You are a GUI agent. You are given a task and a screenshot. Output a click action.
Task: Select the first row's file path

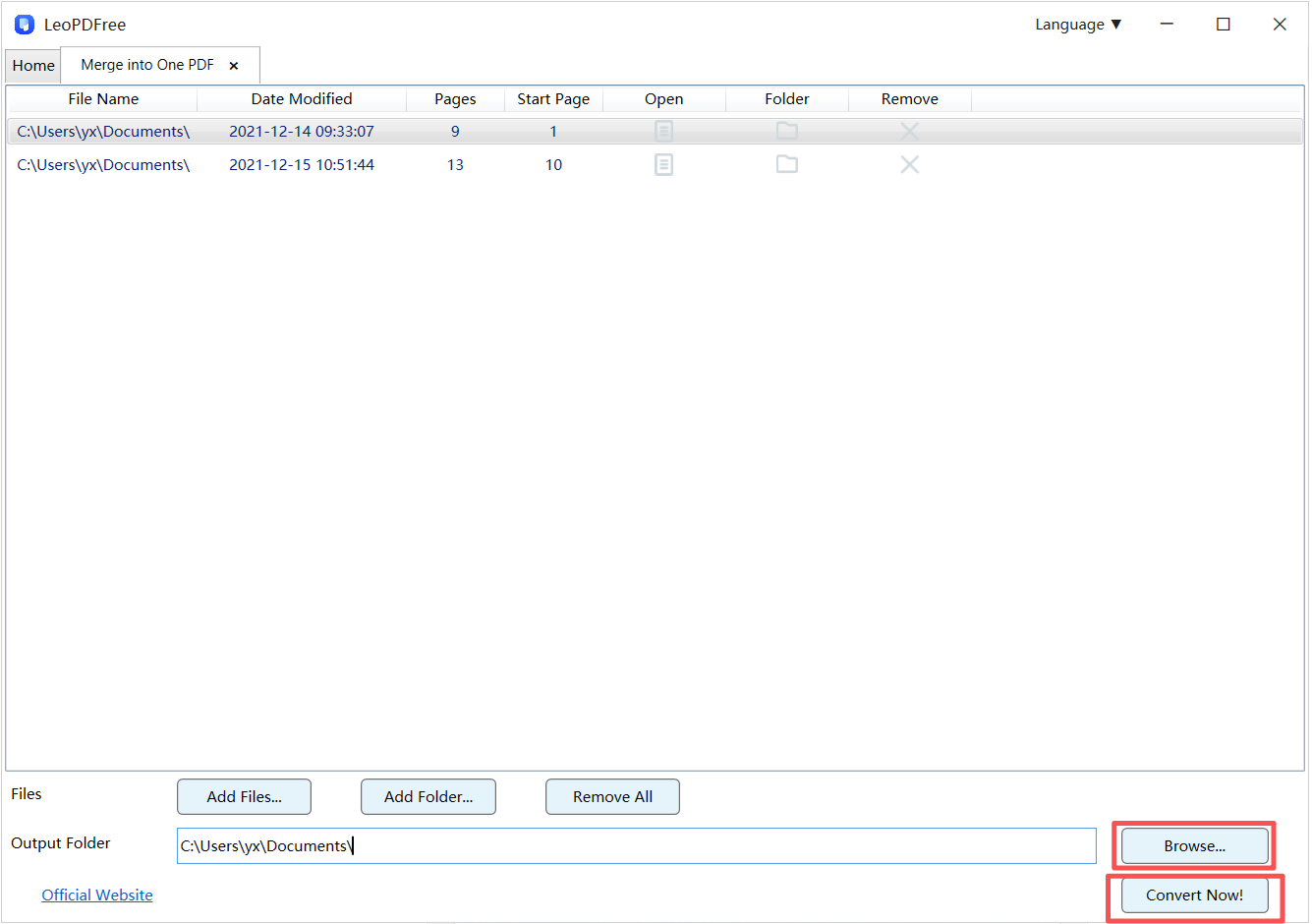(x=103, y=132)
